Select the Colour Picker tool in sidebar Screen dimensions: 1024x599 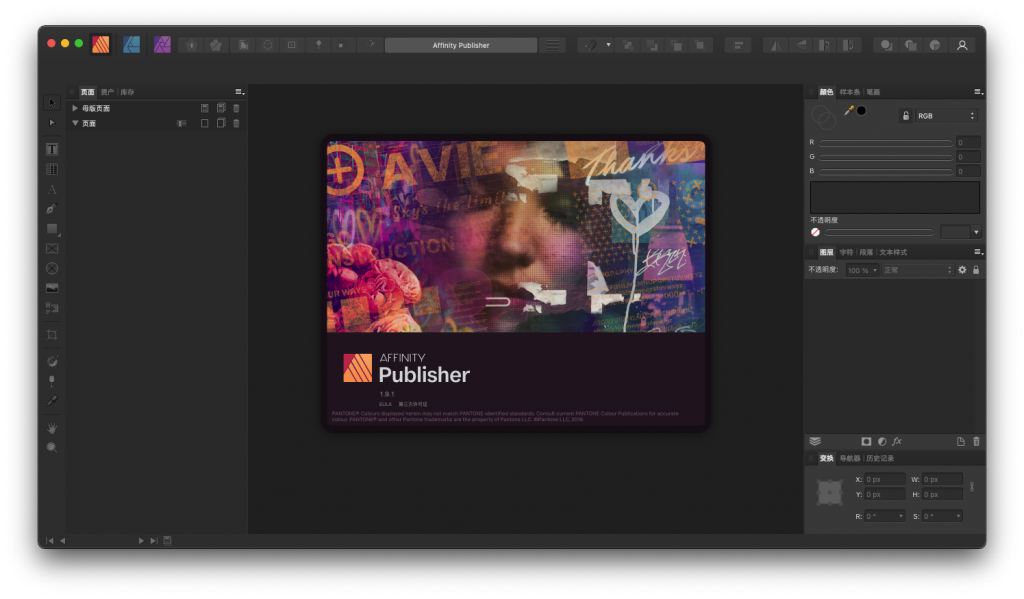(x=52, y=400)
